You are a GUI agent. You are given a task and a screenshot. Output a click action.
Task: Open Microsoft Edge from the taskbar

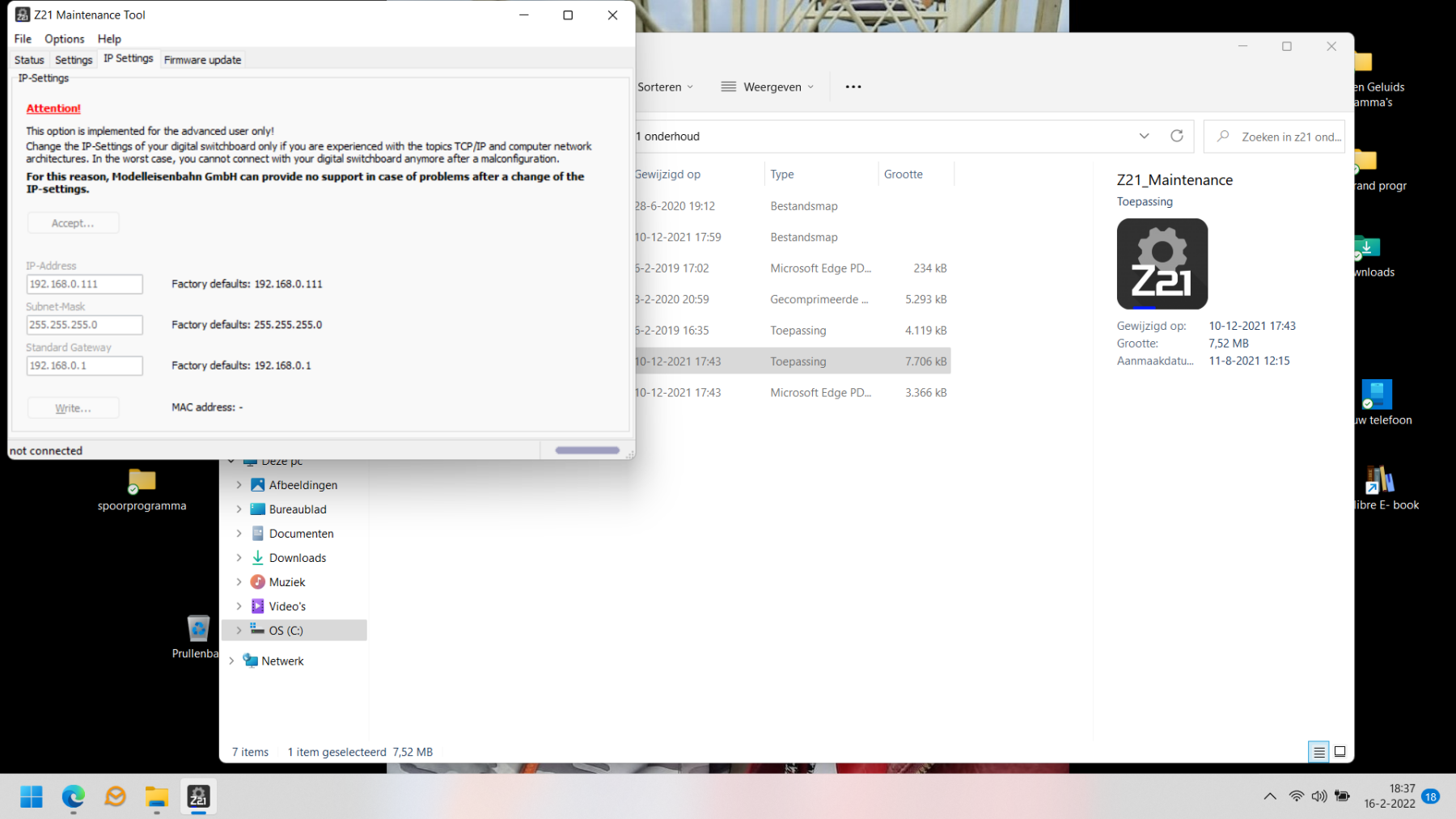(74, 796)
